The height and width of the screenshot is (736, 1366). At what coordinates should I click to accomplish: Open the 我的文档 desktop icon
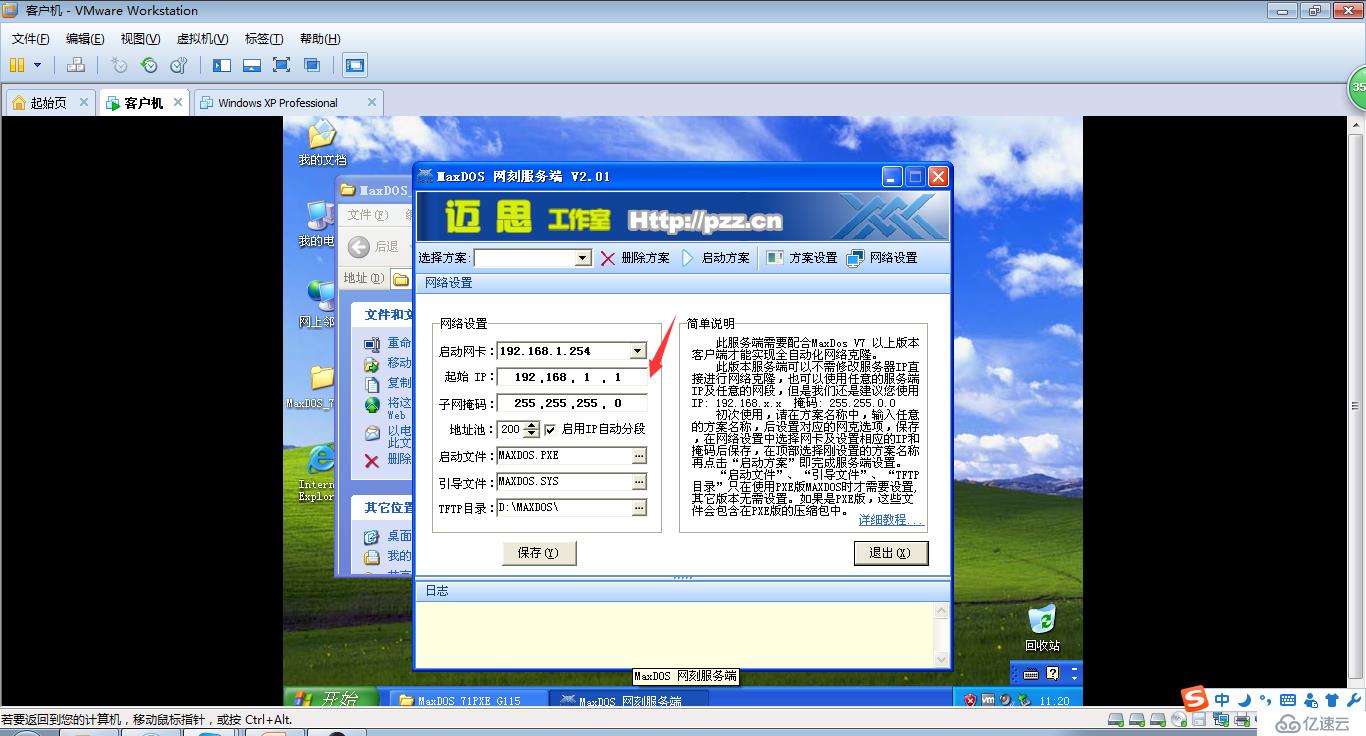(322, 143)
